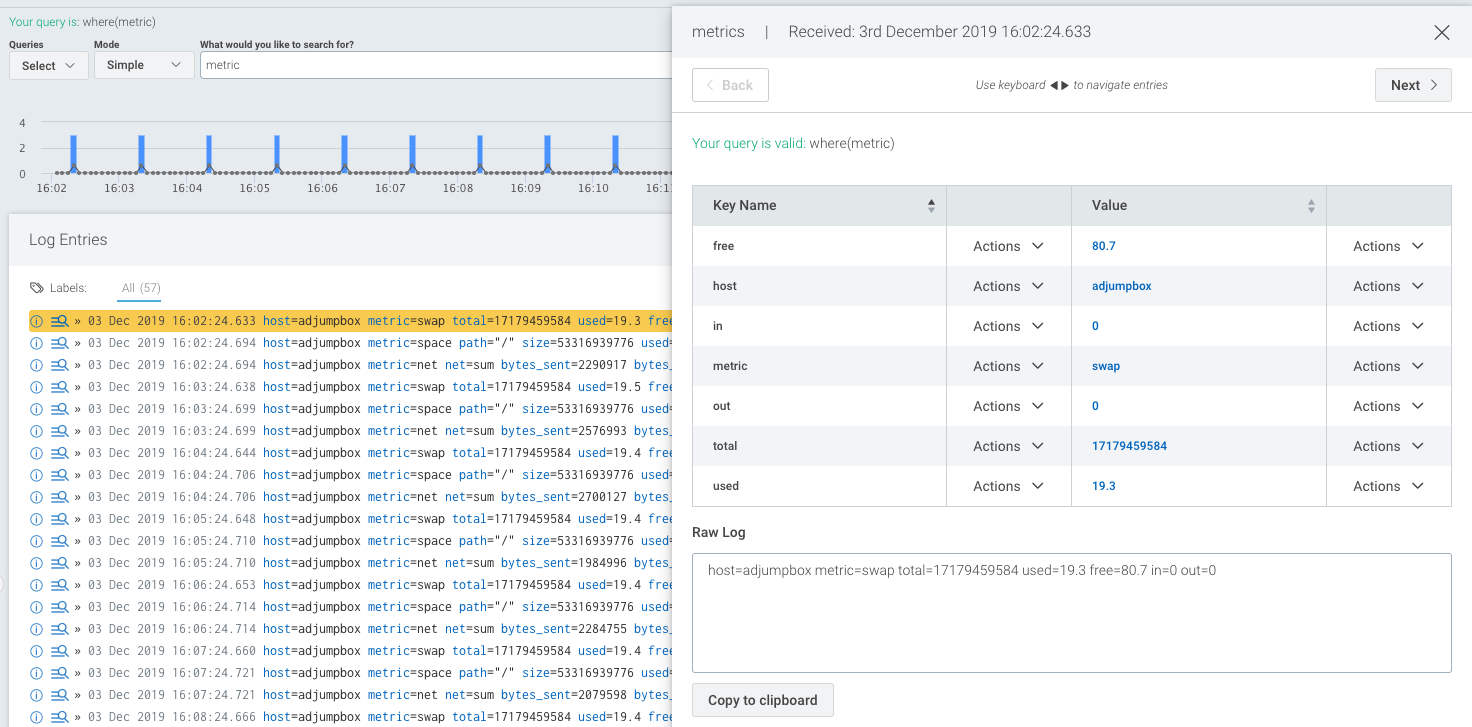Expand key Actions for the used row
1472x727 pixels.
coord(1008,486)
